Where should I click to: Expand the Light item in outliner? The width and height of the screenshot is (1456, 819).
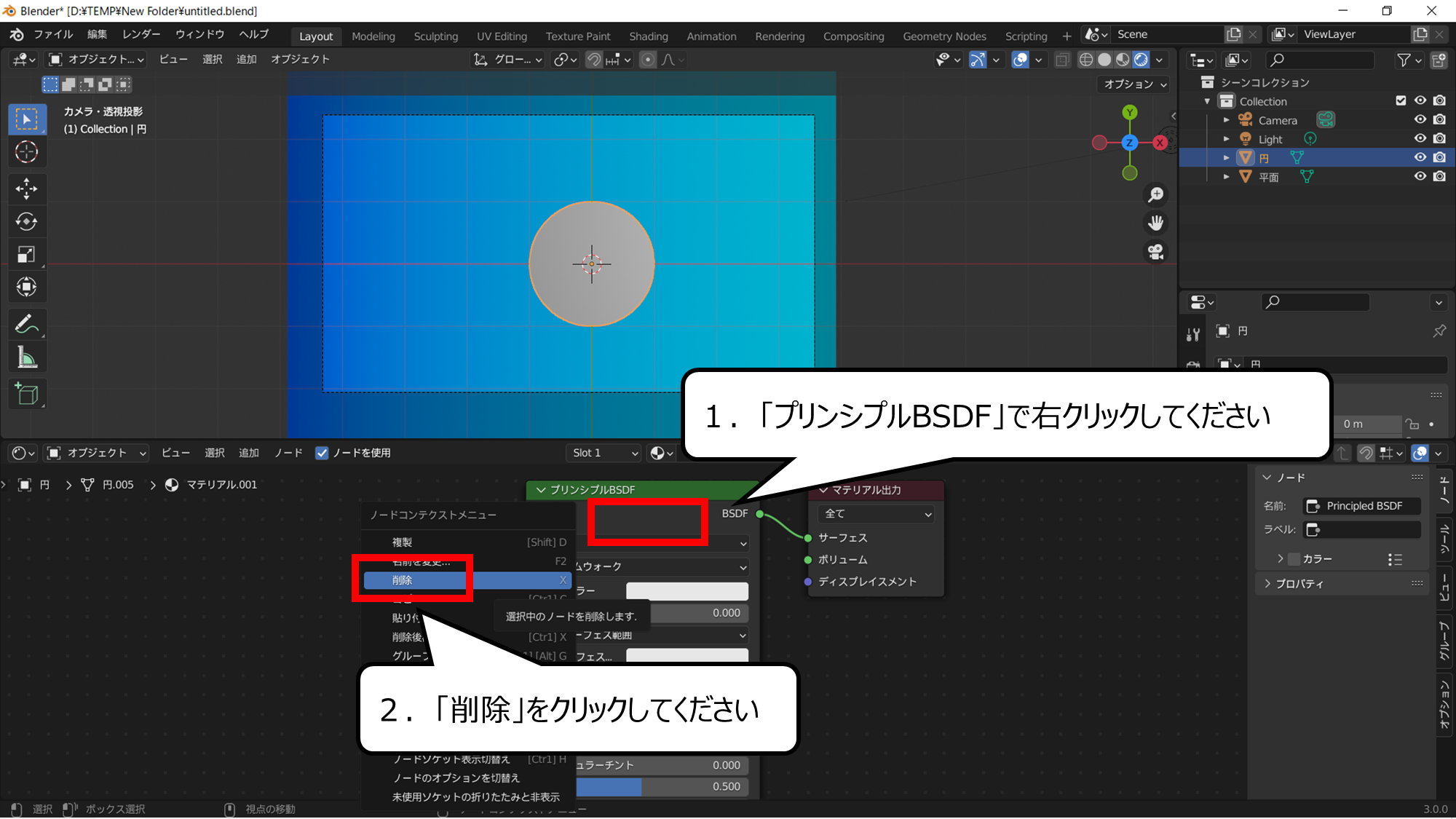pos(1226,139)
